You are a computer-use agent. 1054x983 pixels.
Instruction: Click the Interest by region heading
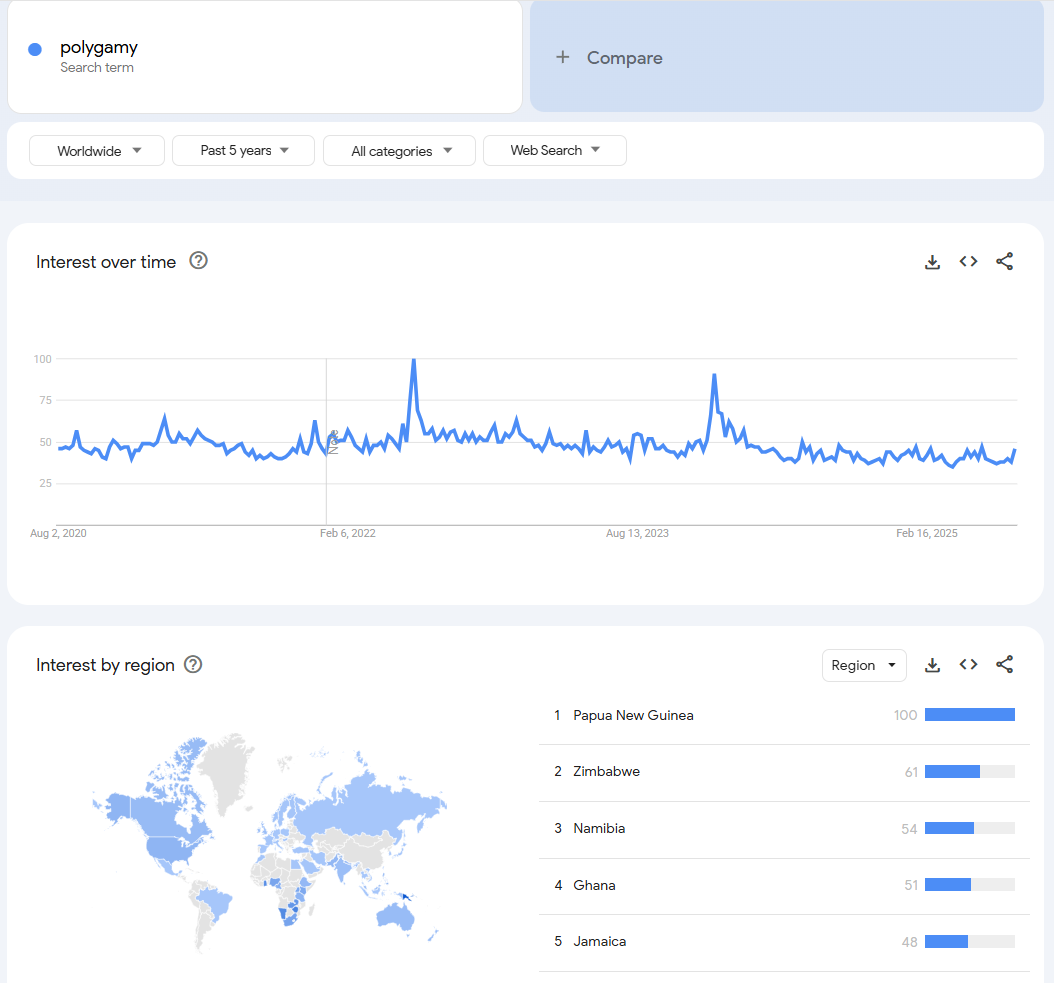[x=106, y=665]
